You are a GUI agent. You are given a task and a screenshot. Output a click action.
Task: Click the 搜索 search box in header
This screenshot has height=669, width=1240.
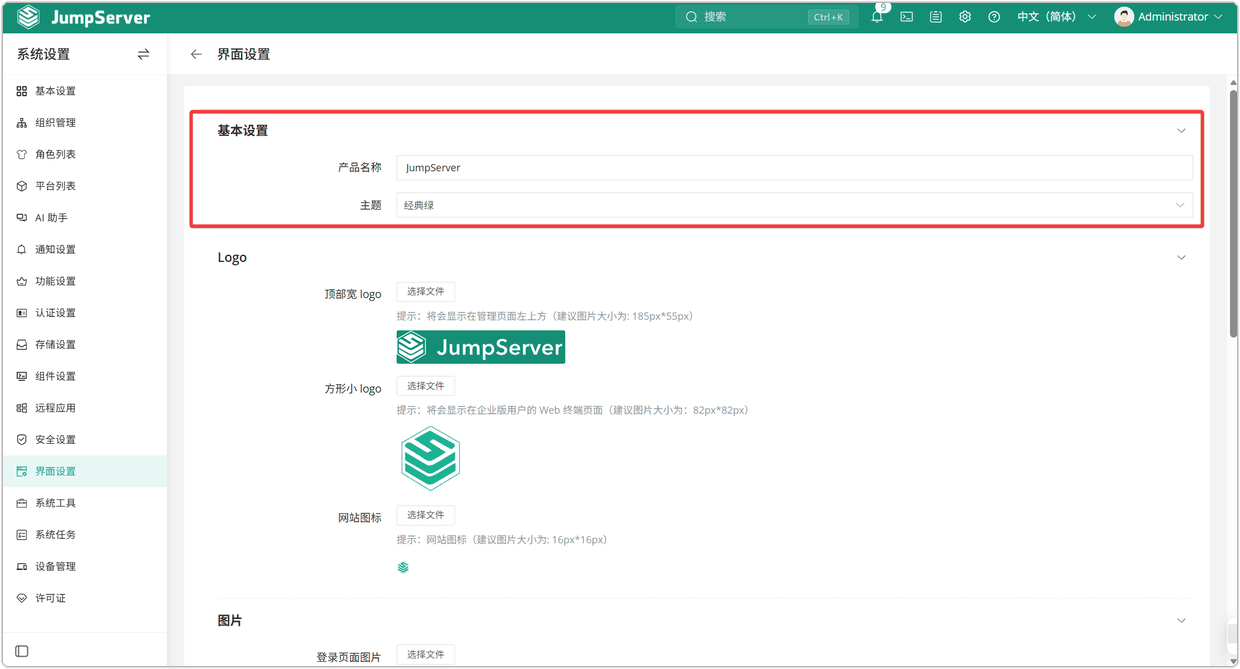(766, 17)
